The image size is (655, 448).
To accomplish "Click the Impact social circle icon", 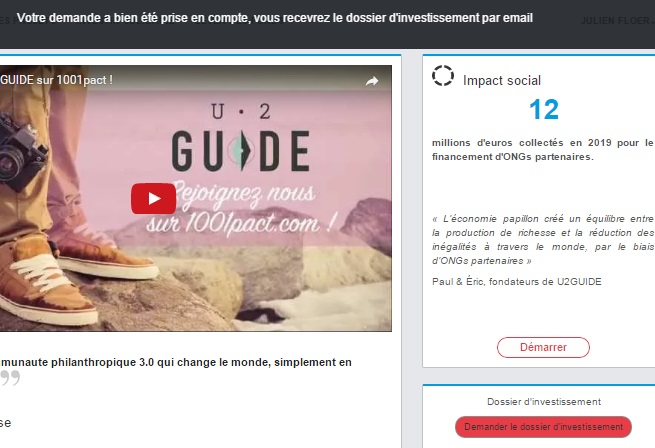I will click(x=443, y=76).
